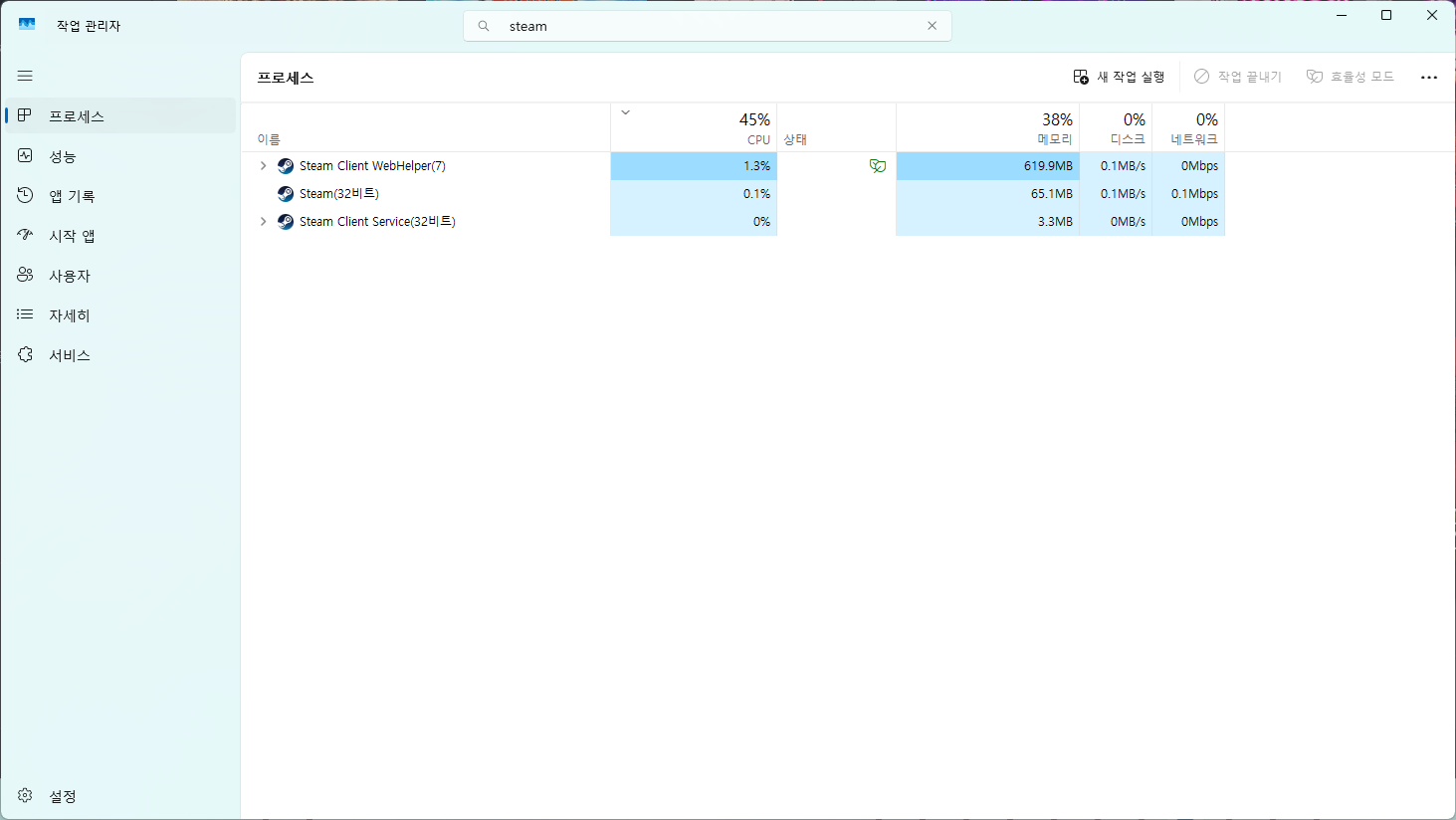Viewport: 1456px width, 820px height.
Task: Click the 0MB/s disk cell
Action: (1116, 222)
